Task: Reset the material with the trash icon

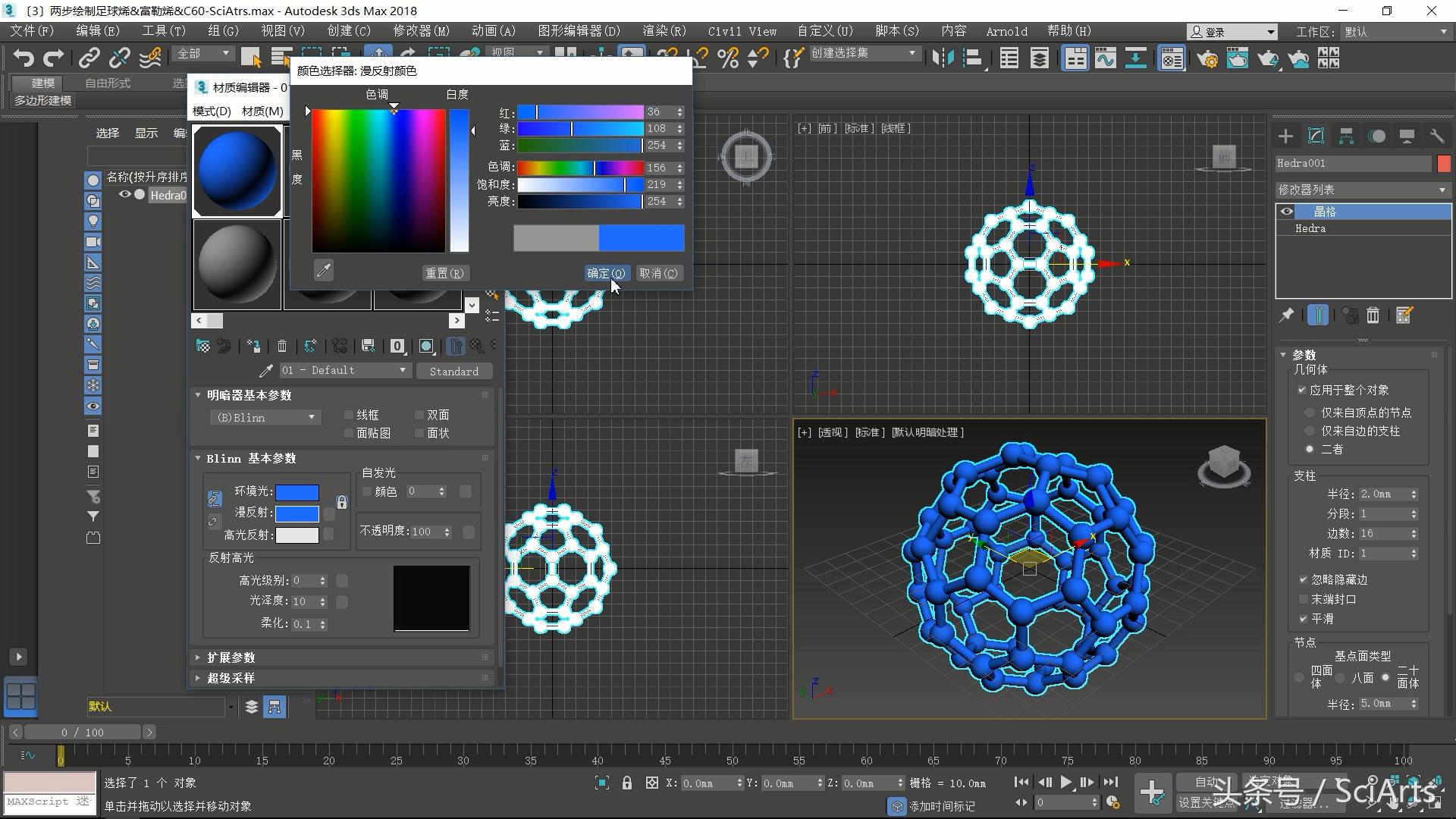Action: [x=282, y=346]
